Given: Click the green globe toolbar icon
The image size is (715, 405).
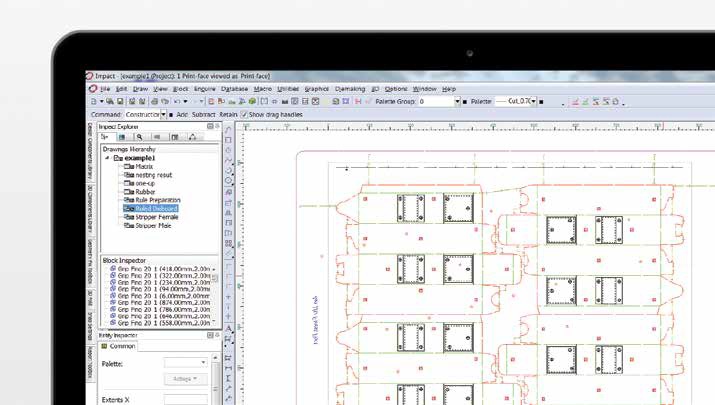Looking at the screenshot, I should [x=252, y=101].
